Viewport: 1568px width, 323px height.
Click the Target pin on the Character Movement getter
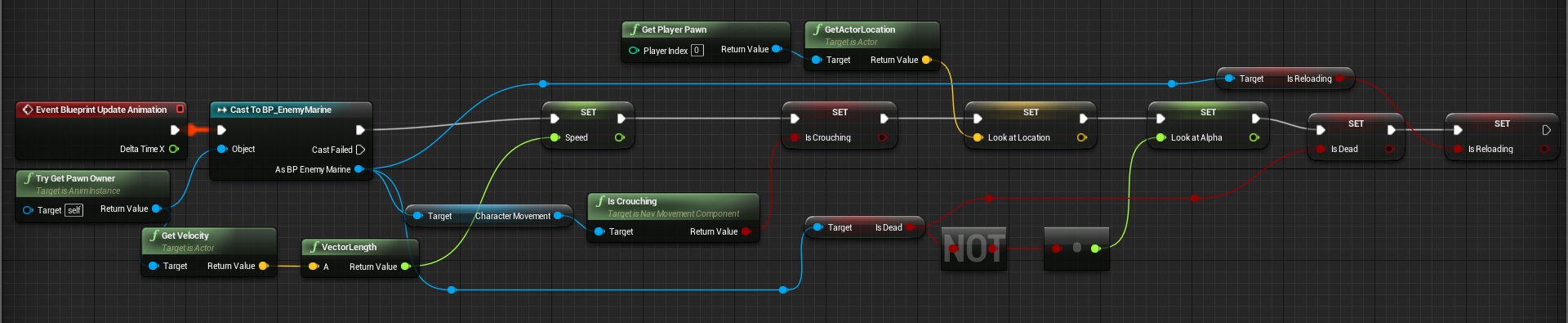coord(417,216)
